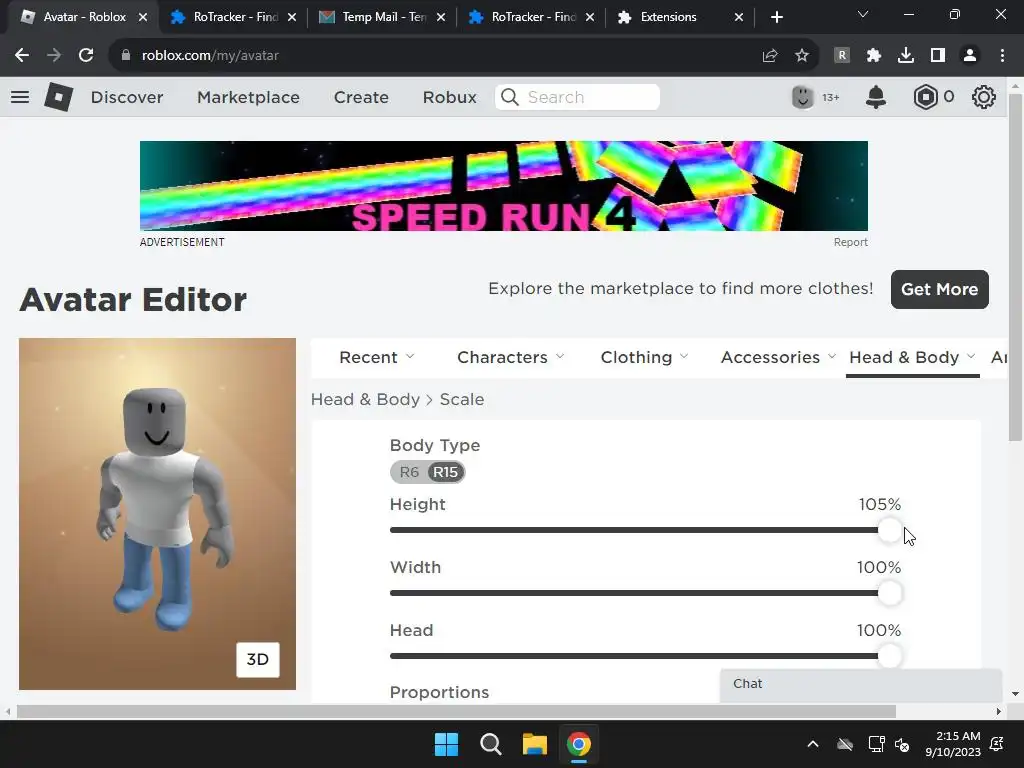Expand the Accessories dropdown
The width and height of the screenshot is (1024, 768).
click(x=778, y=357)
